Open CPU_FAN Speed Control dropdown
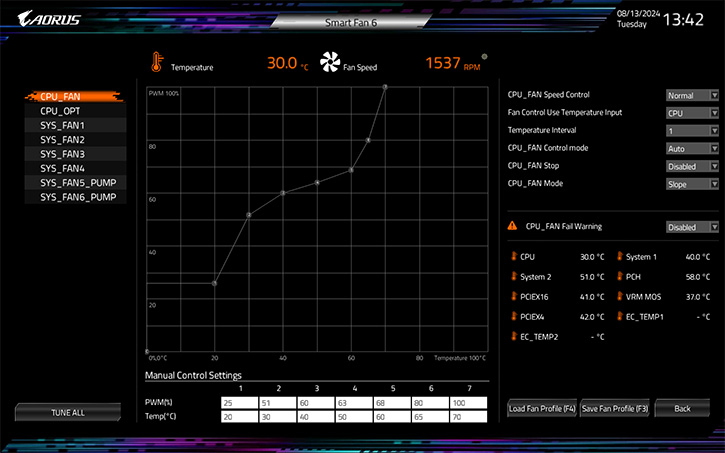The image size is (725, 453). (x=692, y=95)
